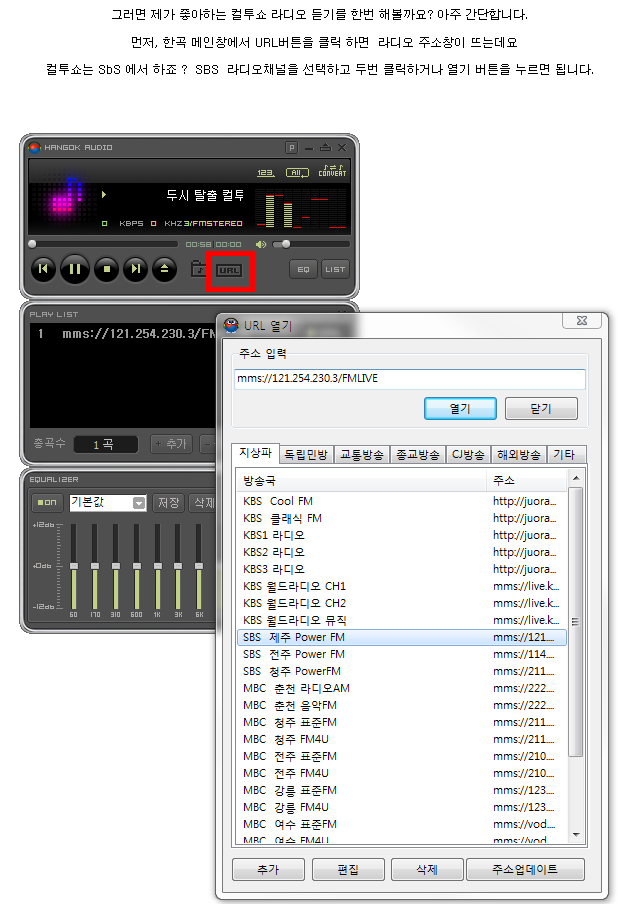Click the 편집 button below the station list

click(x=348, y=869)
